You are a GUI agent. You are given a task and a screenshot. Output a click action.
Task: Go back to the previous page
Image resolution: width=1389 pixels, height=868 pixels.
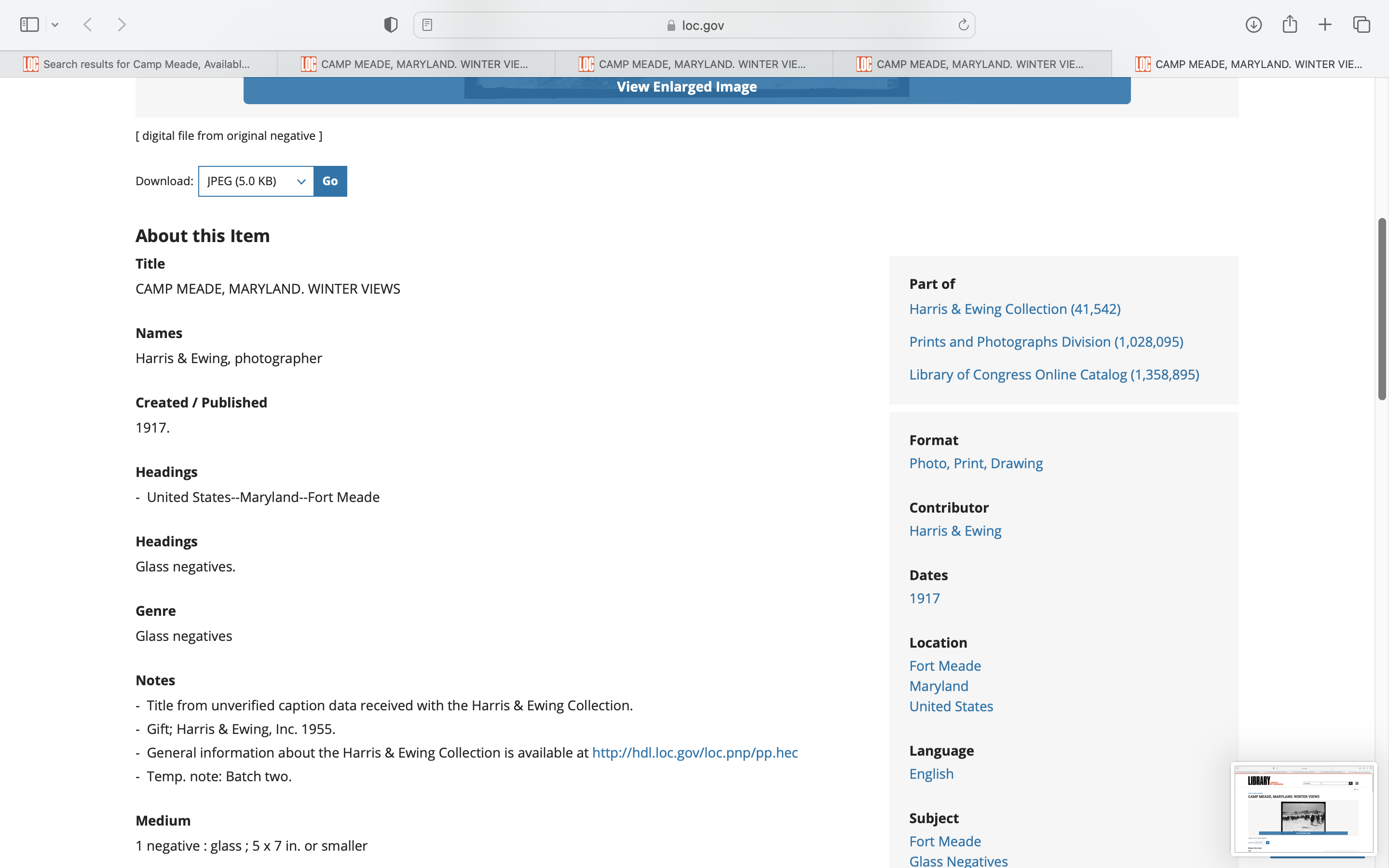click(88, 25)
